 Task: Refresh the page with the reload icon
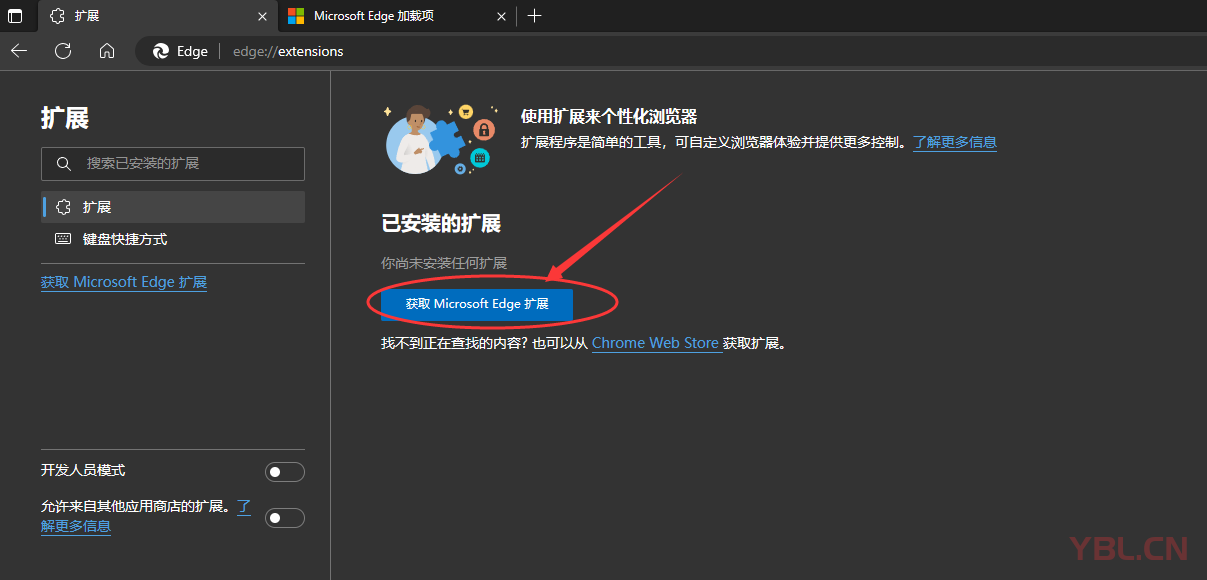[x=63, y=51]
